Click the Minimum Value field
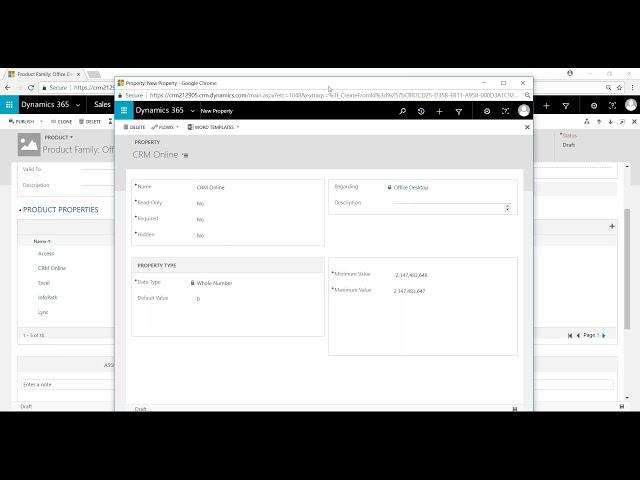This screenshot has width=640, height=480. point(410,275)
